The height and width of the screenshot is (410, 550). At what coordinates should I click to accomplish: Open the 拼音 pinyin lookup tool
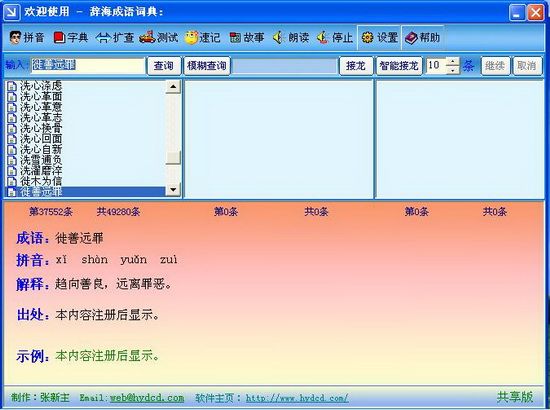(27, 38)
